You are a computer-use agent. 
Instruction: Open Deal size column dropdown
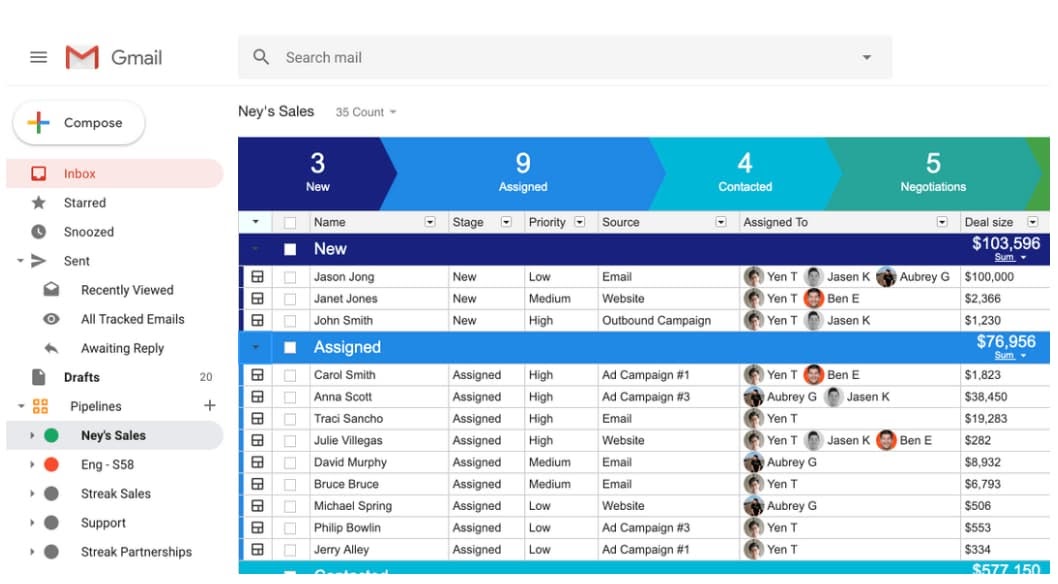pyautogui.click(x=1032, y=222)
